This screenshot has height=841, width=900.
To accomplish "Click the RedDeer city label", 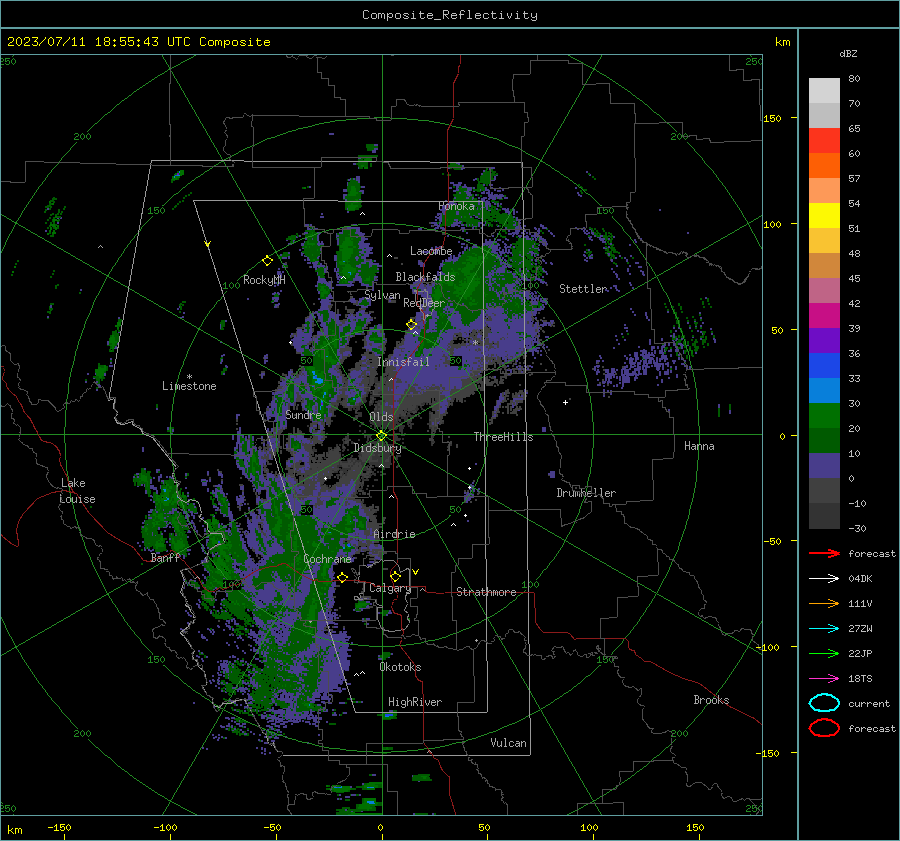I will [424, 303].
